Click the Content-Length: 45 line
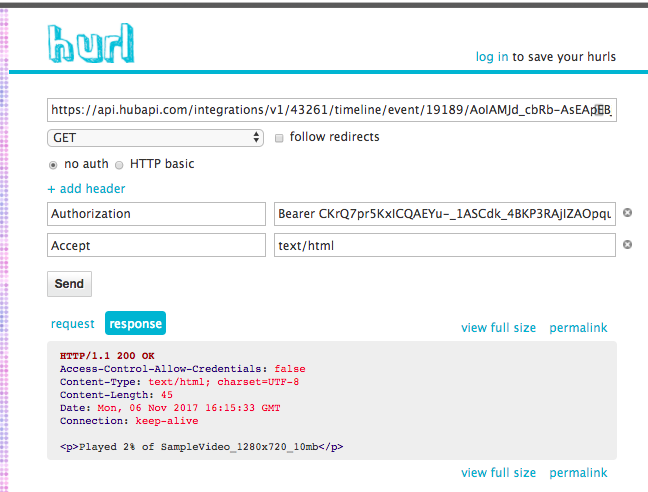The height and width of the screenshot is (492, 648). coord(116,395)
